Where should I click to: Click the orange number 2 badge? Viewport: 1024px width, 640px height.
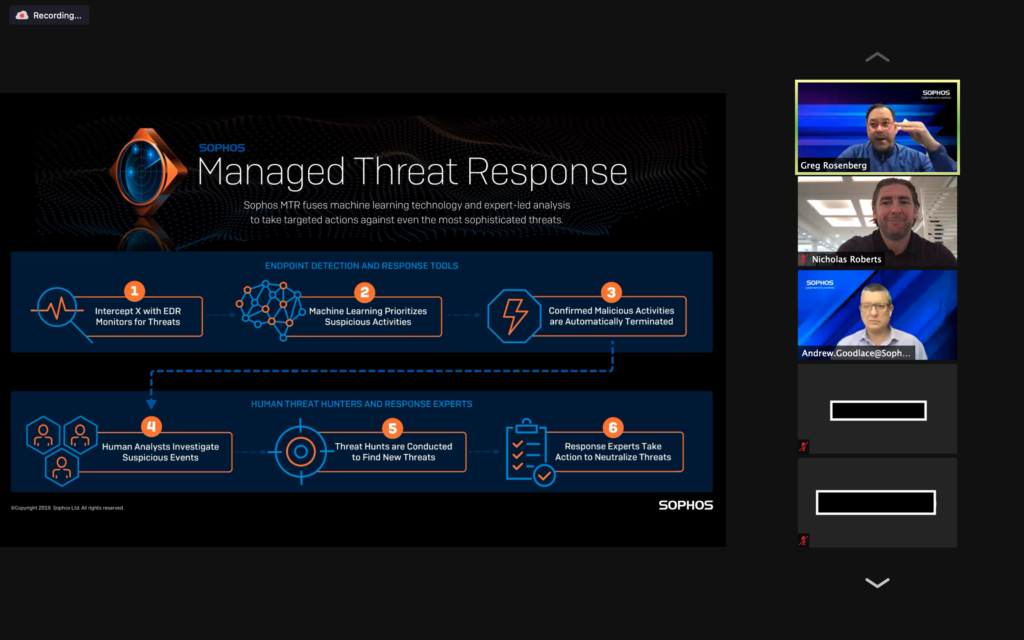[364, 292]
